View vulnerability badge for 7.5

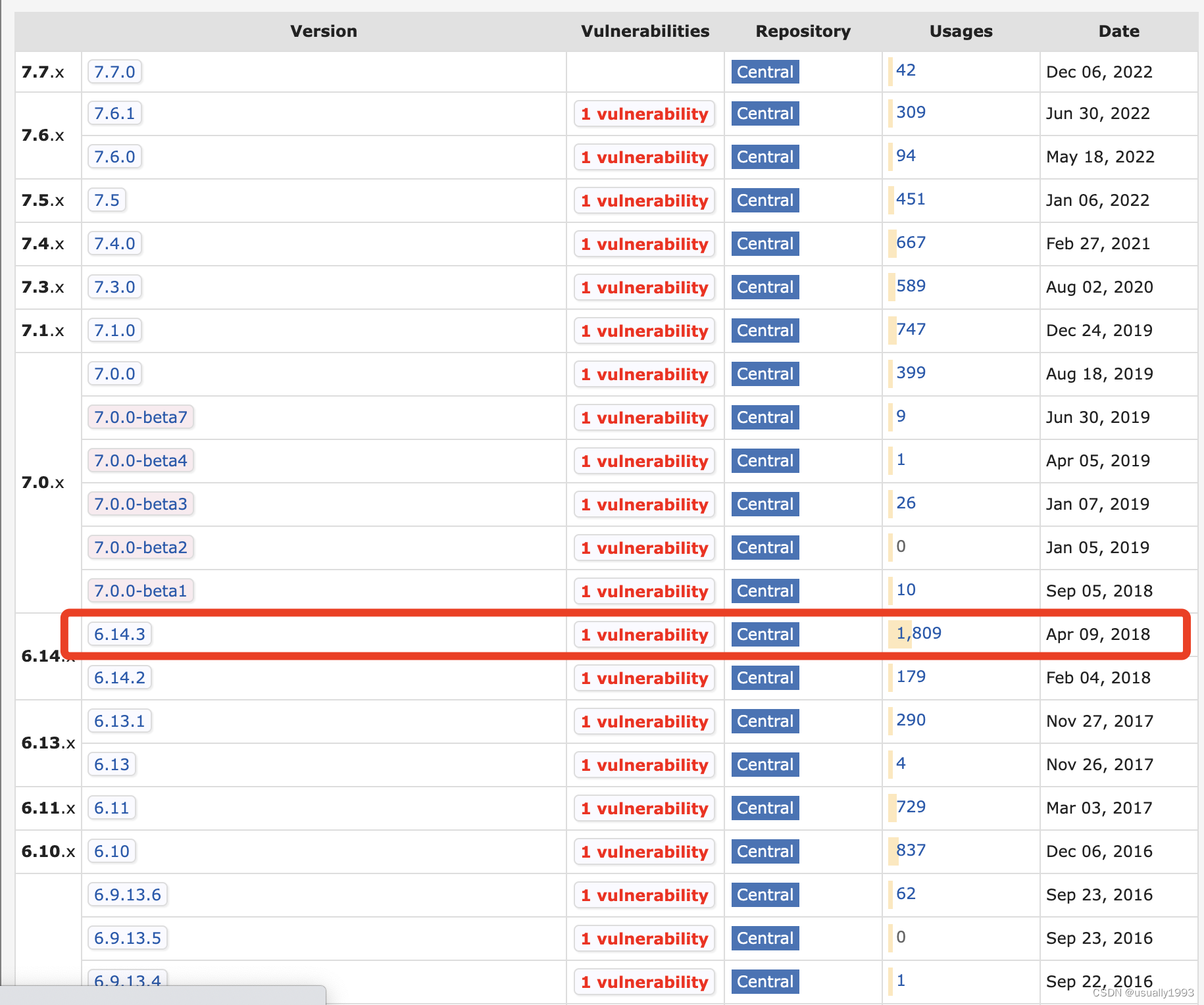(645, 201)
